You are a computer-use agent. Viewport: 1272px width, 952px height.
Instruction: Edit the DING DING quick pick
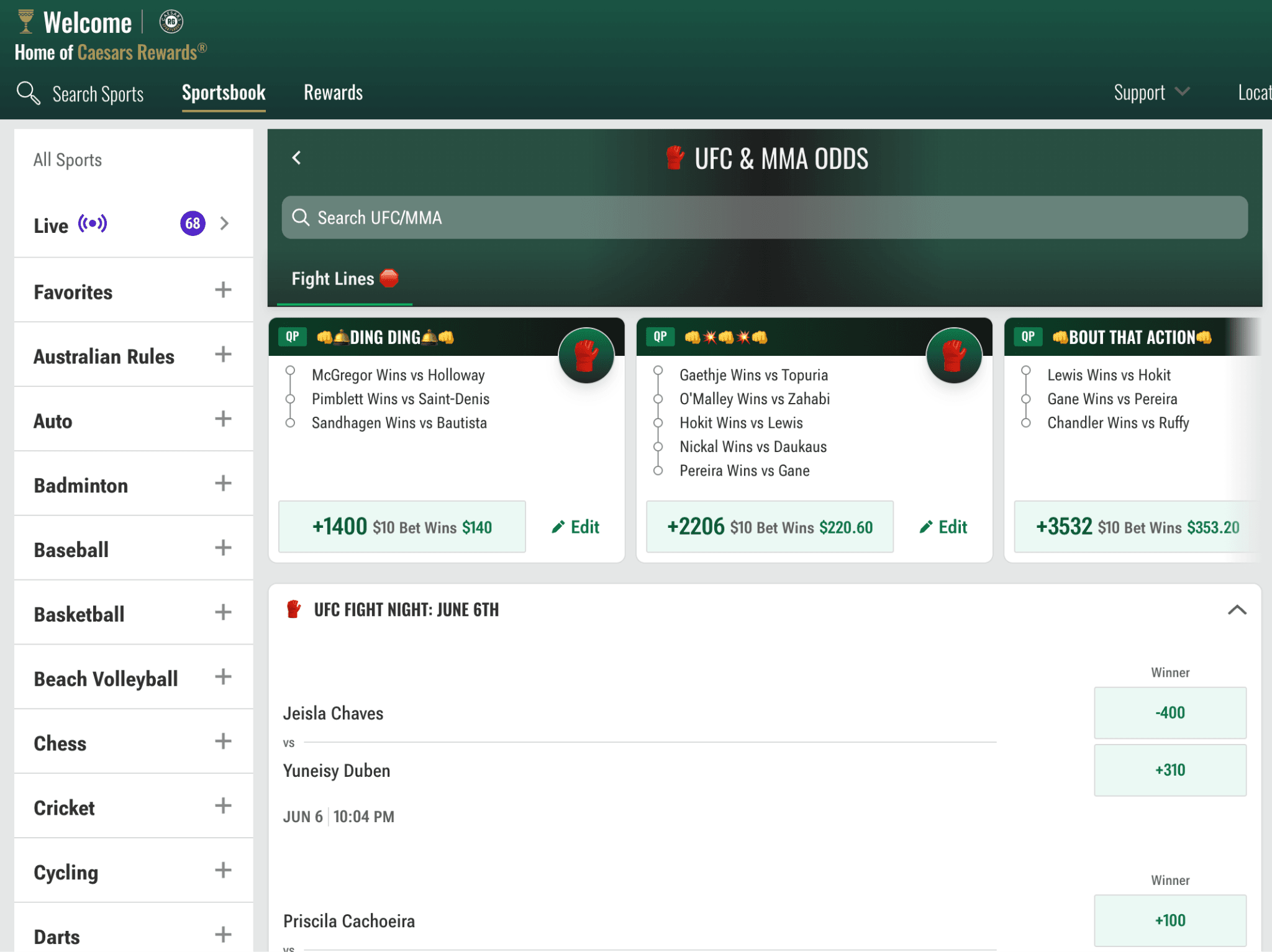[575, 527]
